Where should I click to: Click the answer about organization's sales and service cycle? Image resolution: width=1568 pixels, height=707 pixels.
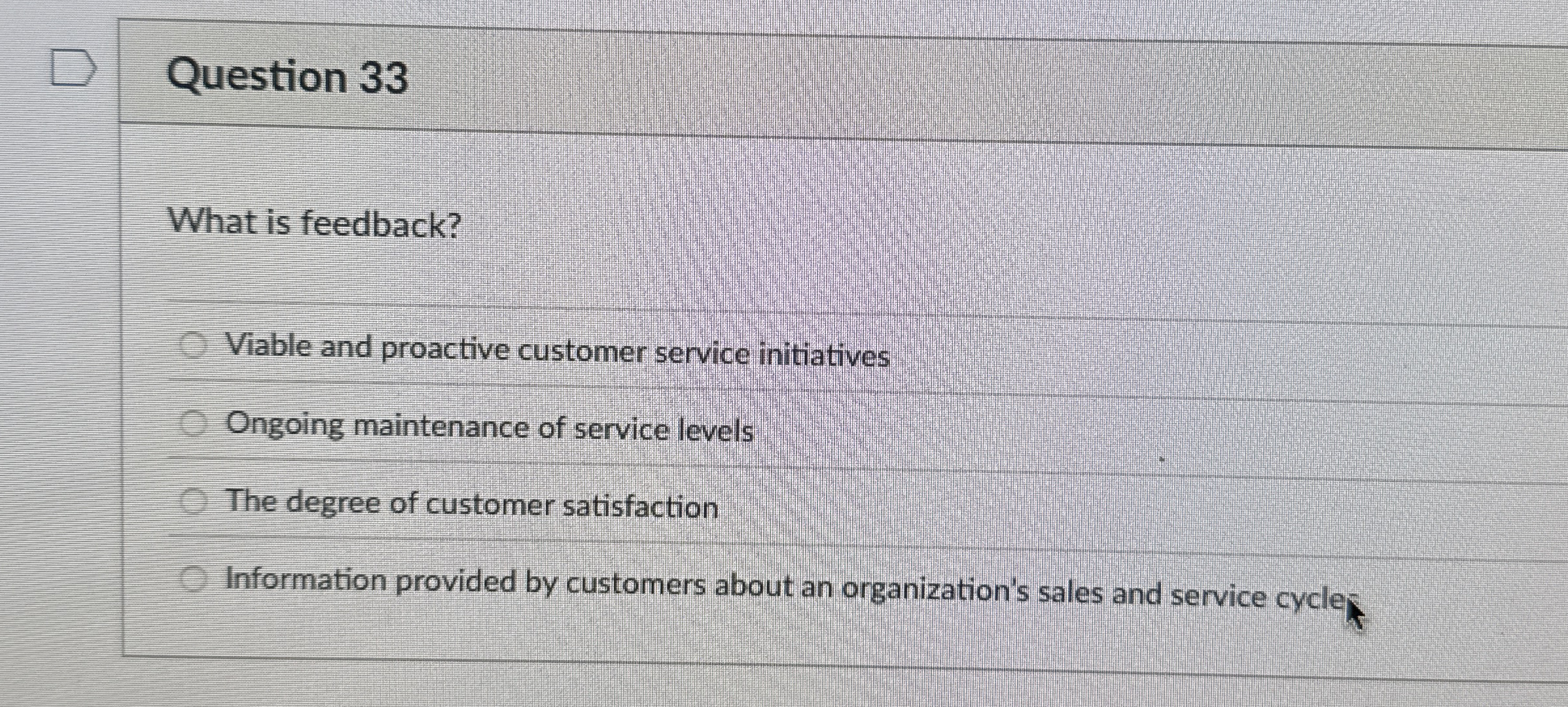(785, 584)
